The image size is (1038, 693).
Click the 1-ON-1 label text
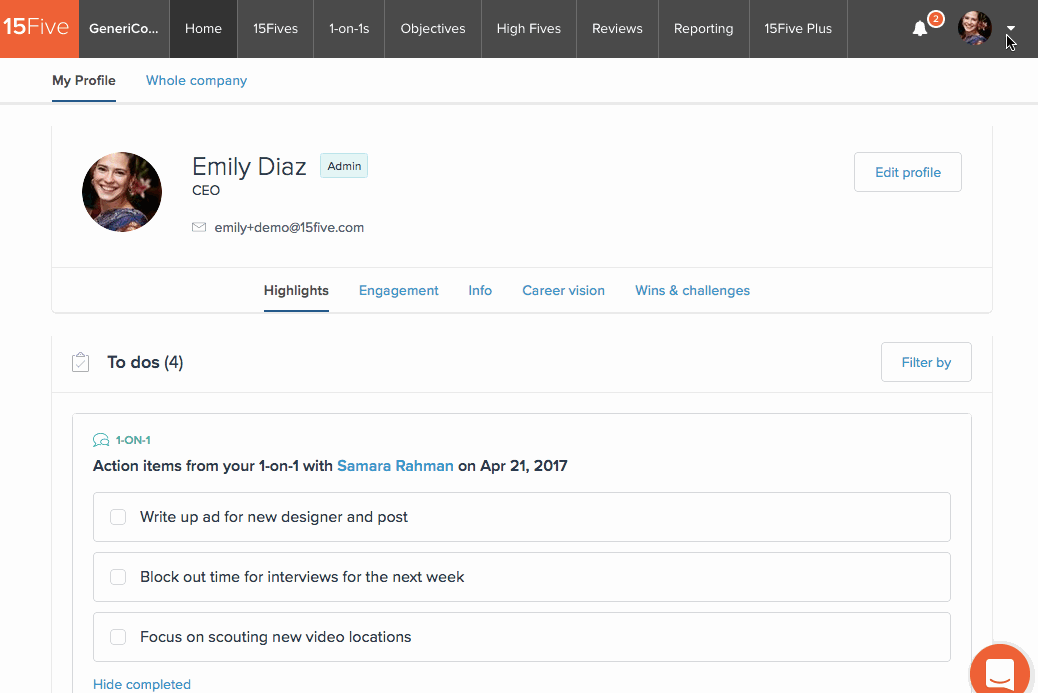[133, 440]
